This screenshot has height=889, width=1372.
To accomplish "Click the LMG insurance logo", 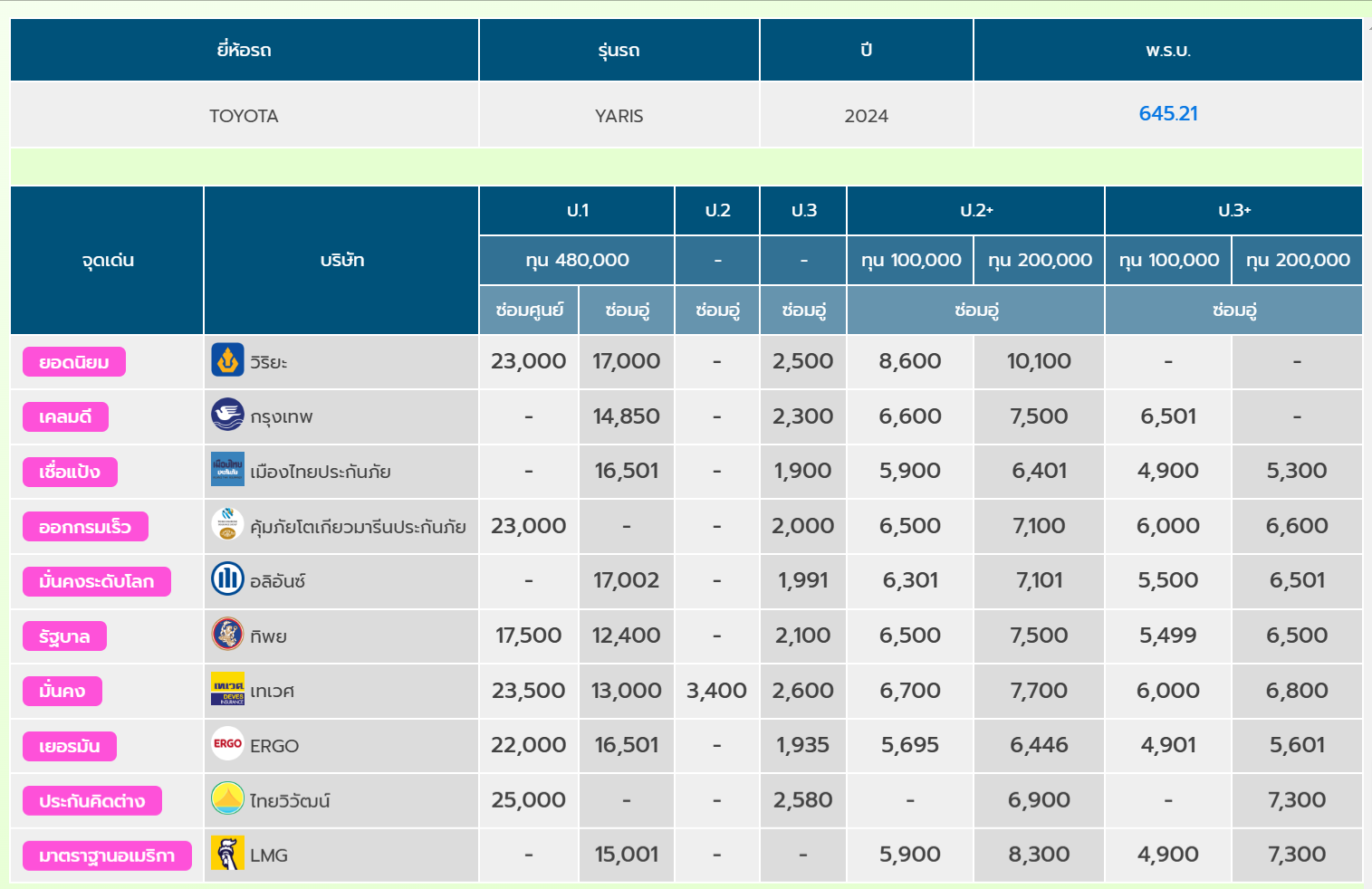I will coord(227,853).
